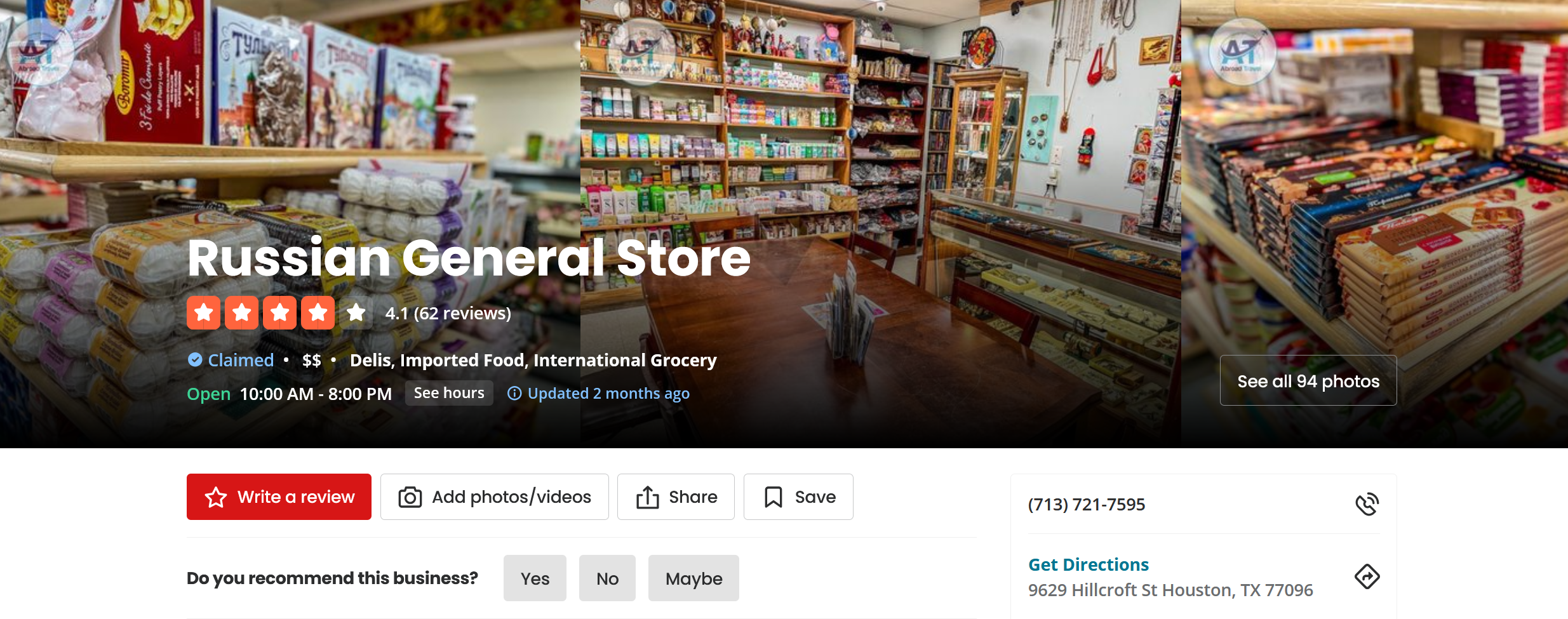Choose Maybe for business recommendation
The image size is (1568, 619).
pos(694,578)
